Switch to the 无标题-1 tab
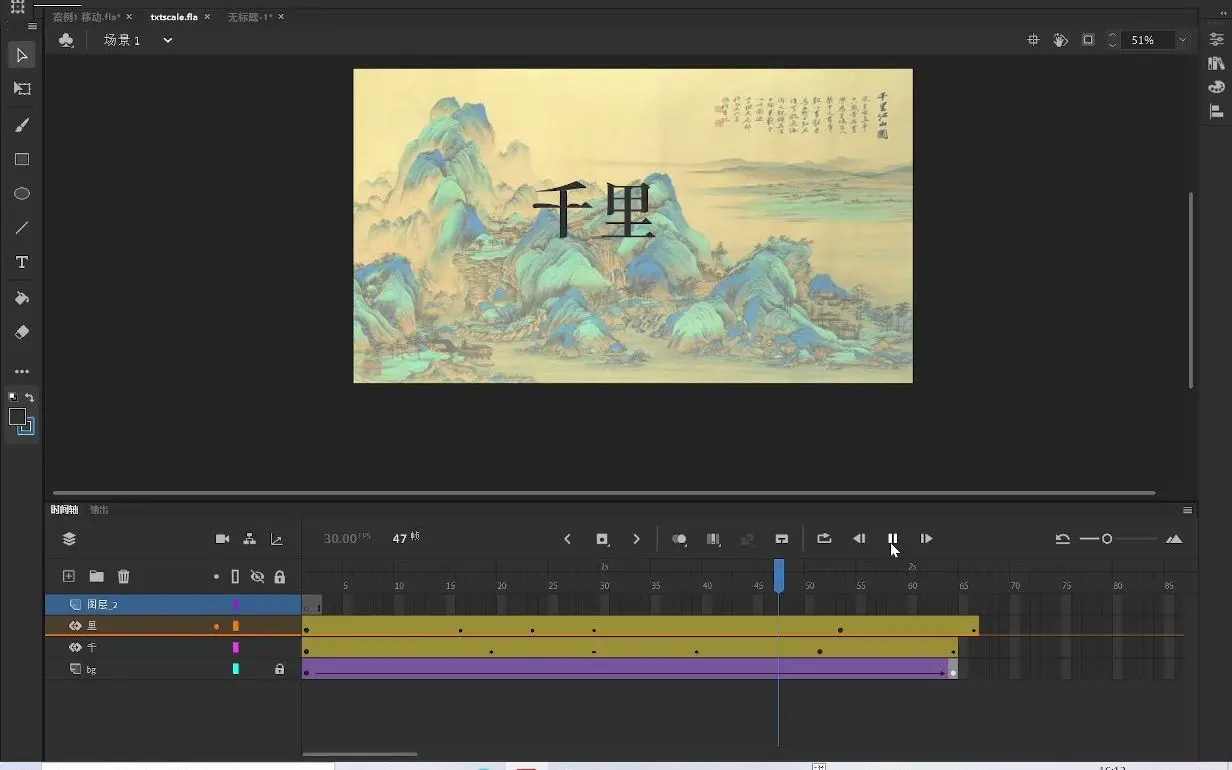 250,17
